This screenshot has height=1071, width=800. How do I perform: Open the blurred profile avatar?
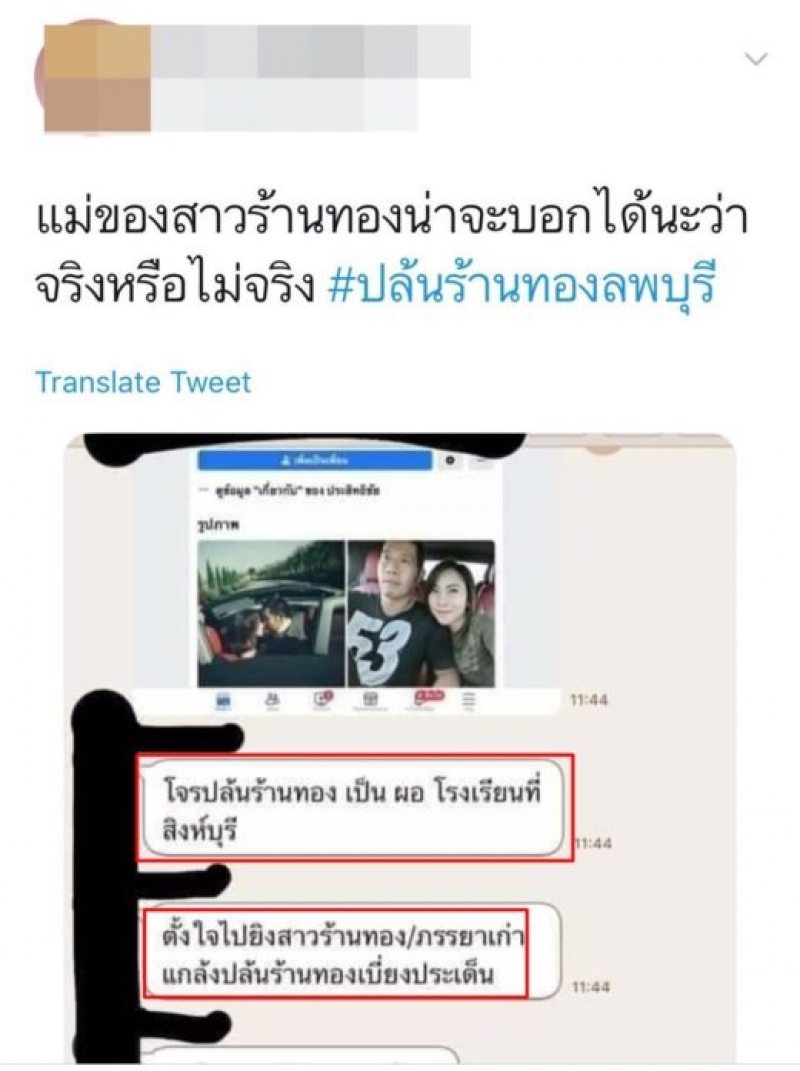click(x=92, y=78)
